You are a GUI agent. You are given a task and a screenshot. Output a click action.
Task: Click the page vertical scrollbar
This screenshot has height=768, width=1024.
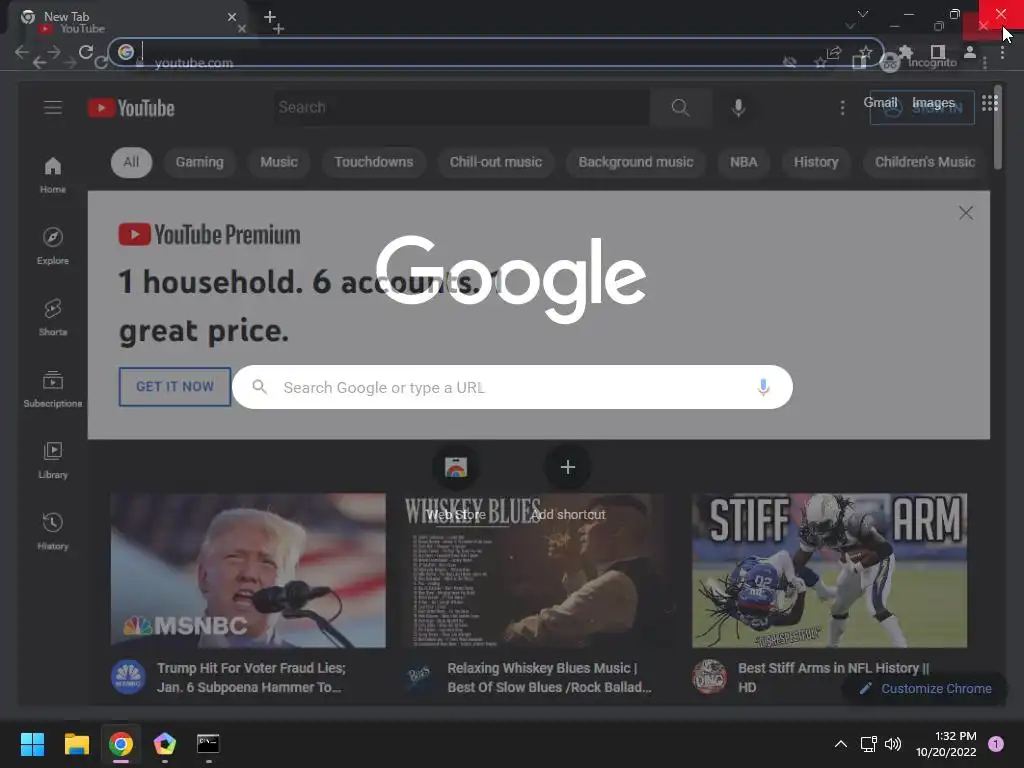point(998,127)
